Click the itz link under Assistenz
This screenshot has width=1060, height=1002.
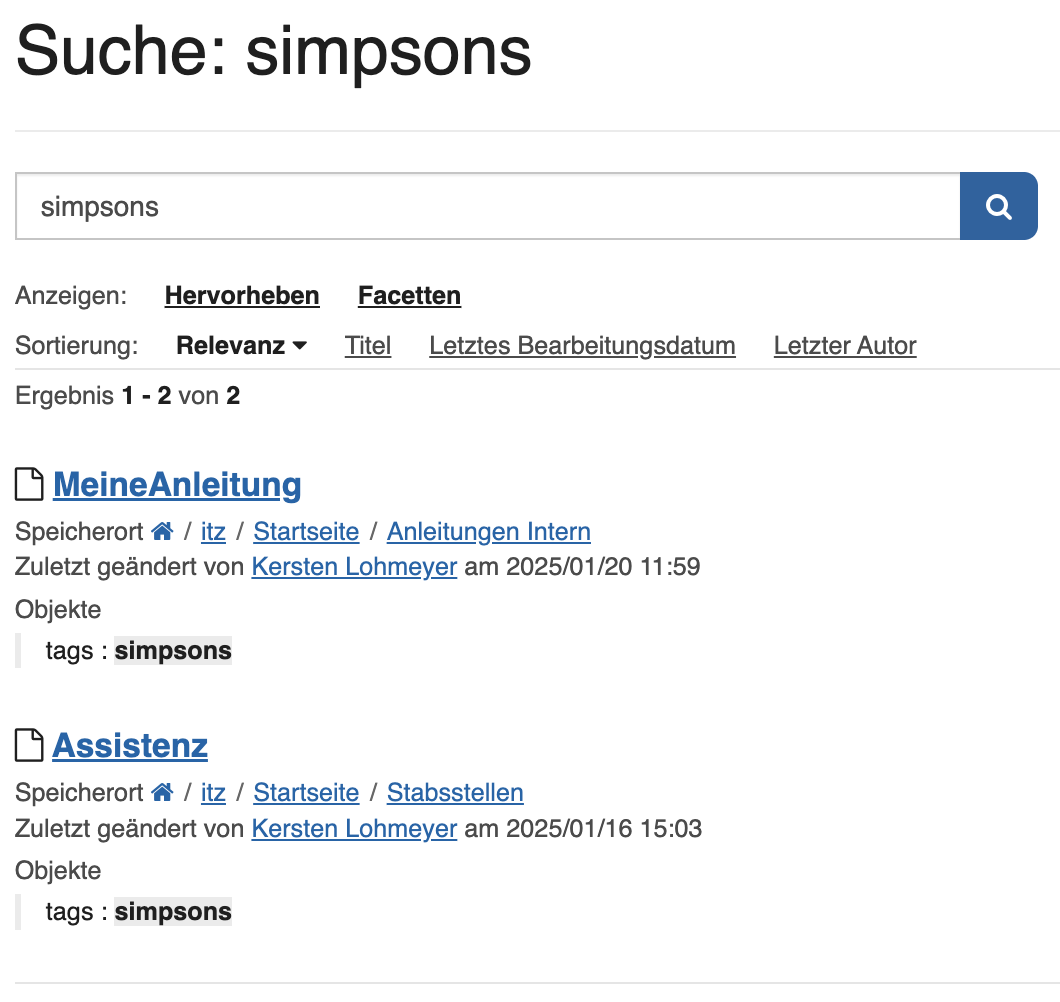click(x=213, y=792)
